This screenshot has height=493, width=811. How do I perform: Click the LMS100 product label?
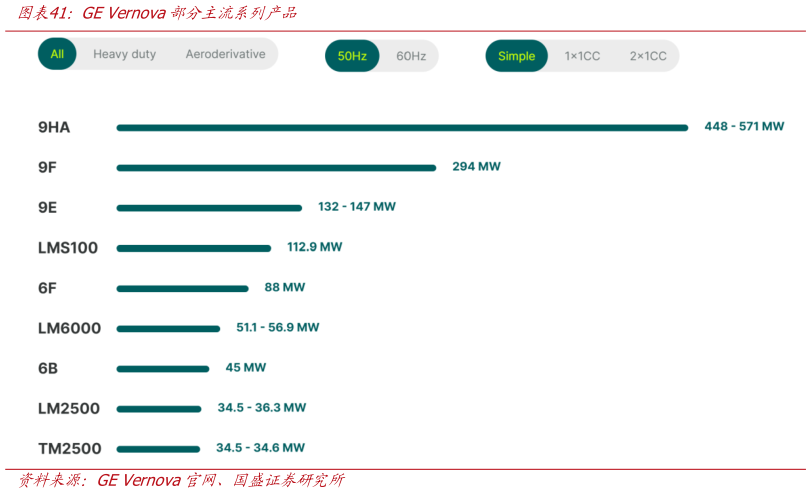coord(68,248)
